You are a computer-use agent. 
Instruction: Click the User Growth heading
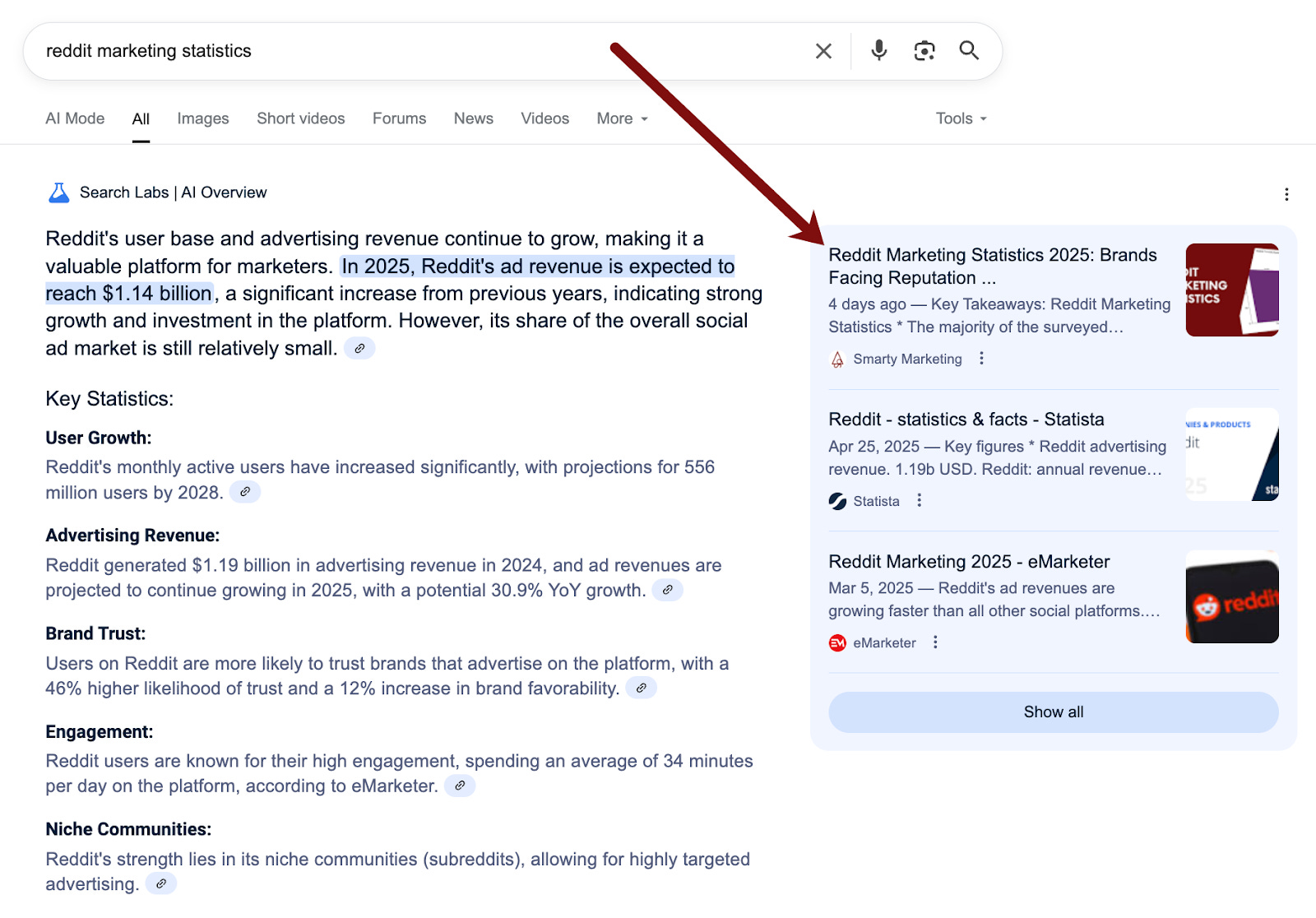[99, 438]
